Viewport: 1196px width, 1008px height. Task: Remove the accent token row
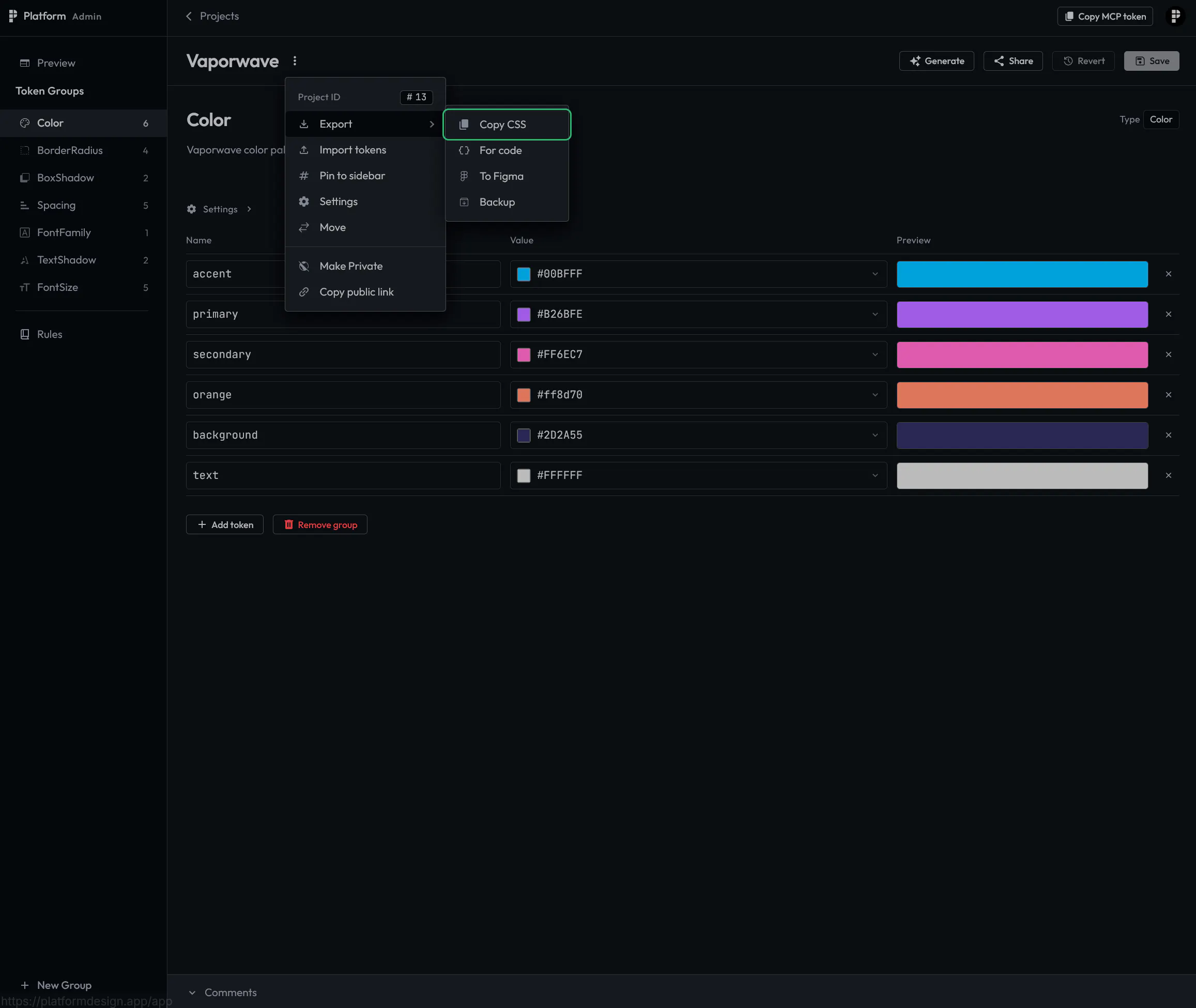(1168, 274)
